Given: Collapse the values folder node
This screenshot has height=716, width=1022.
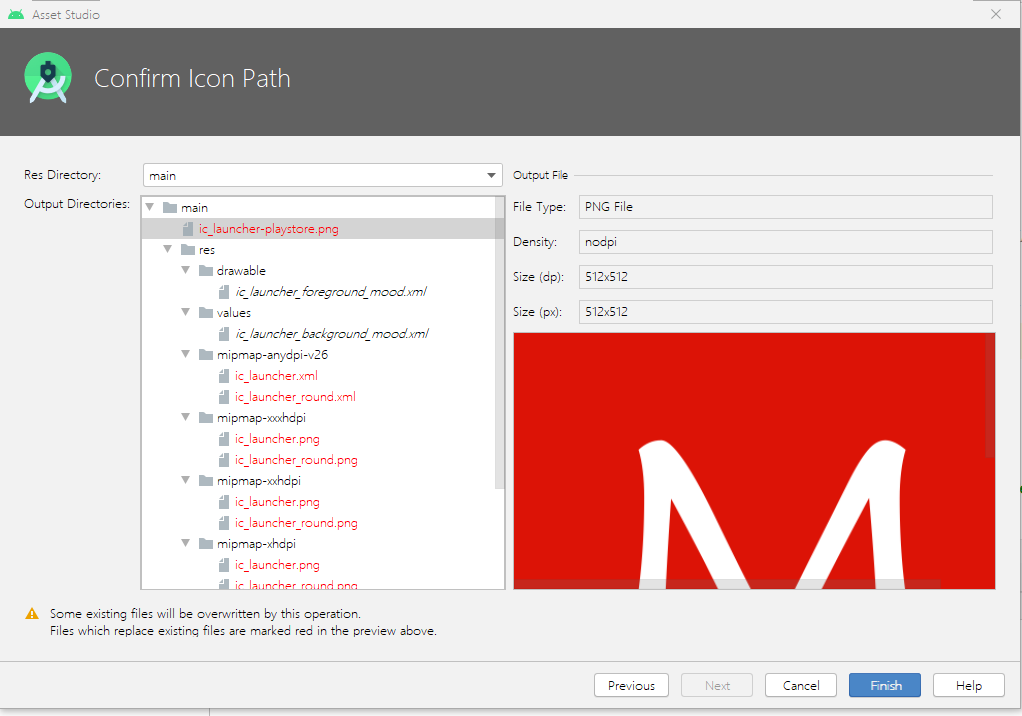Looking at the screenshot, I should click(x=185, y=313).
